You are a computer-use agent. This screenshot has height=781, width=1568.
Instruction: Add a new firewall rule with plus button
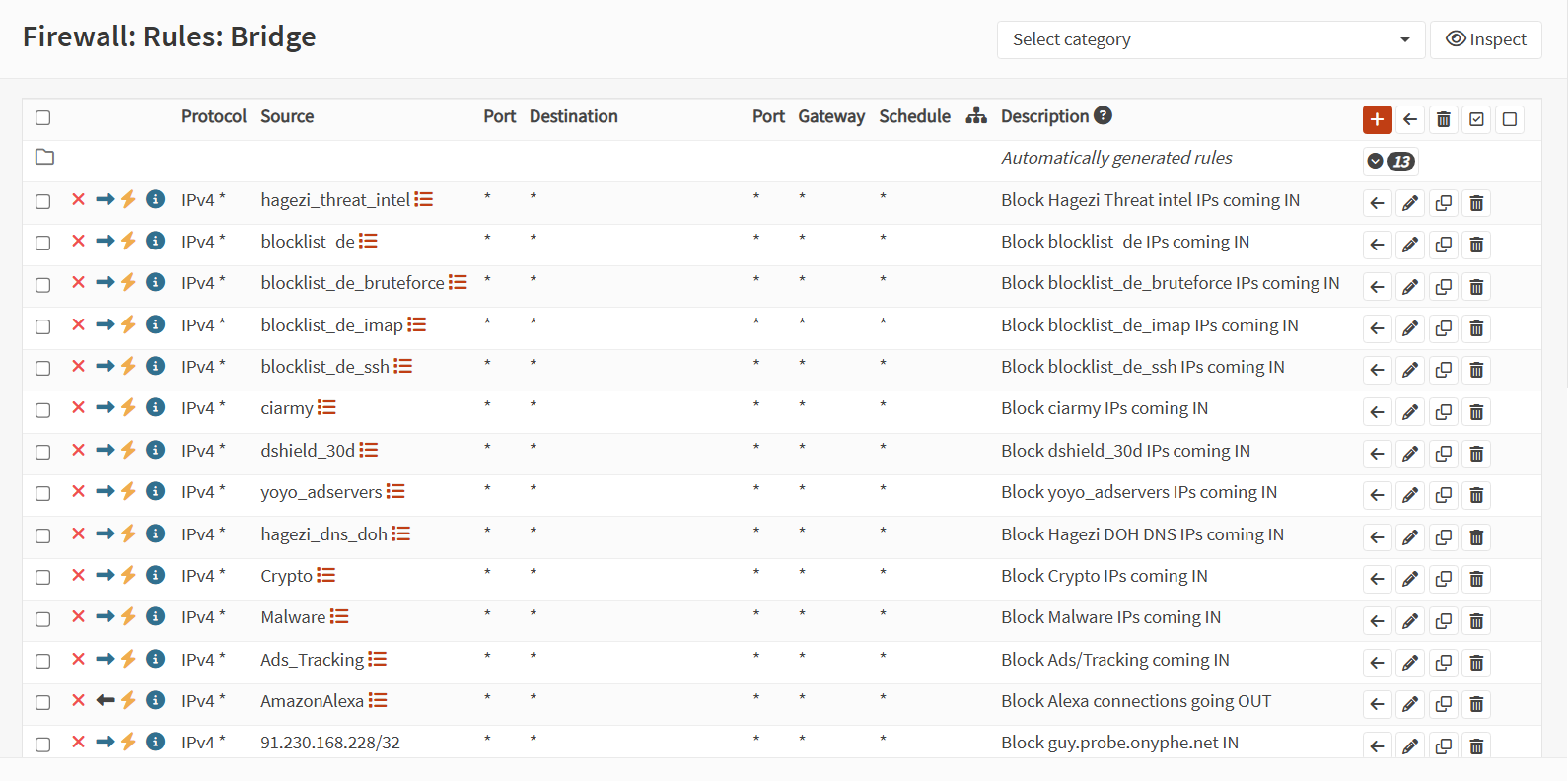1377,119
